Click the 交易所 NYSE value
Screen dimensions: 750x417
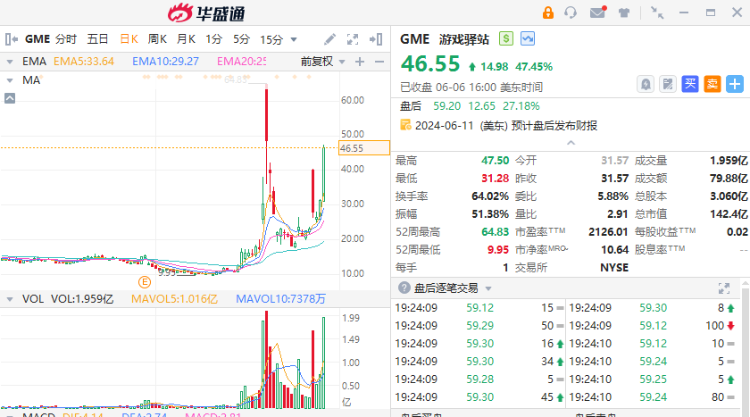tap(614, 267)
